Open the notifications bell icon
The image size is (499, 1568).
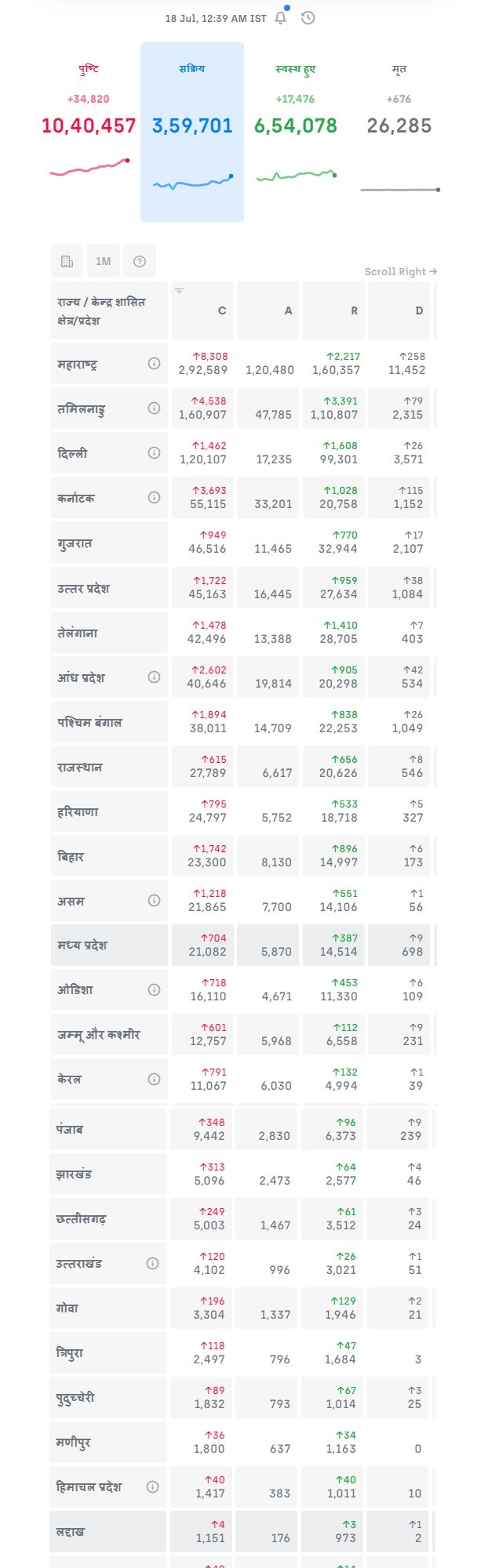tap(281, 17)
